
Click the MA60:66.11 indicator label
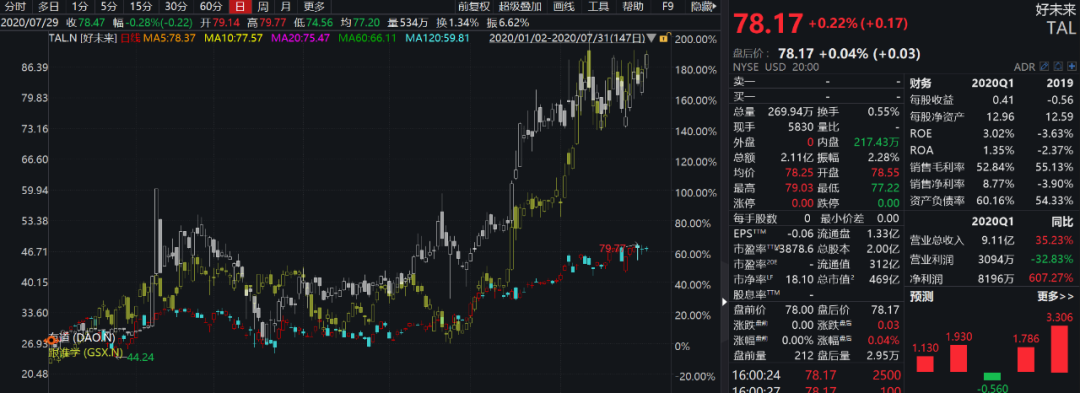[x=367, y=38]
